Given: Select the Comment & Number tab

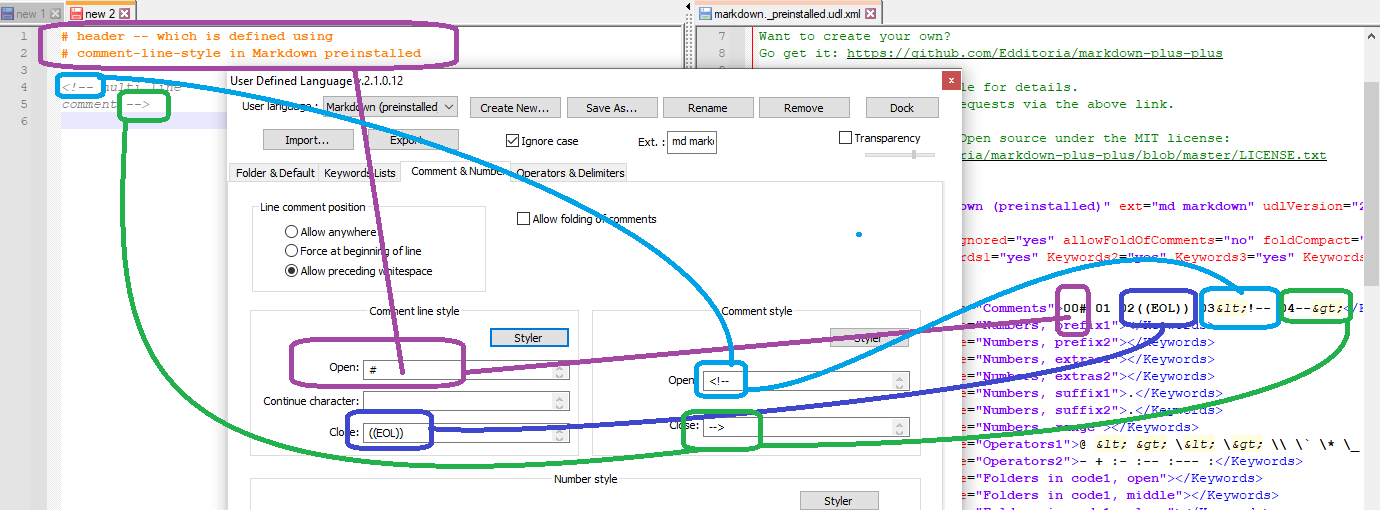Looking at the screenshot, I should (x=457, y=171).
